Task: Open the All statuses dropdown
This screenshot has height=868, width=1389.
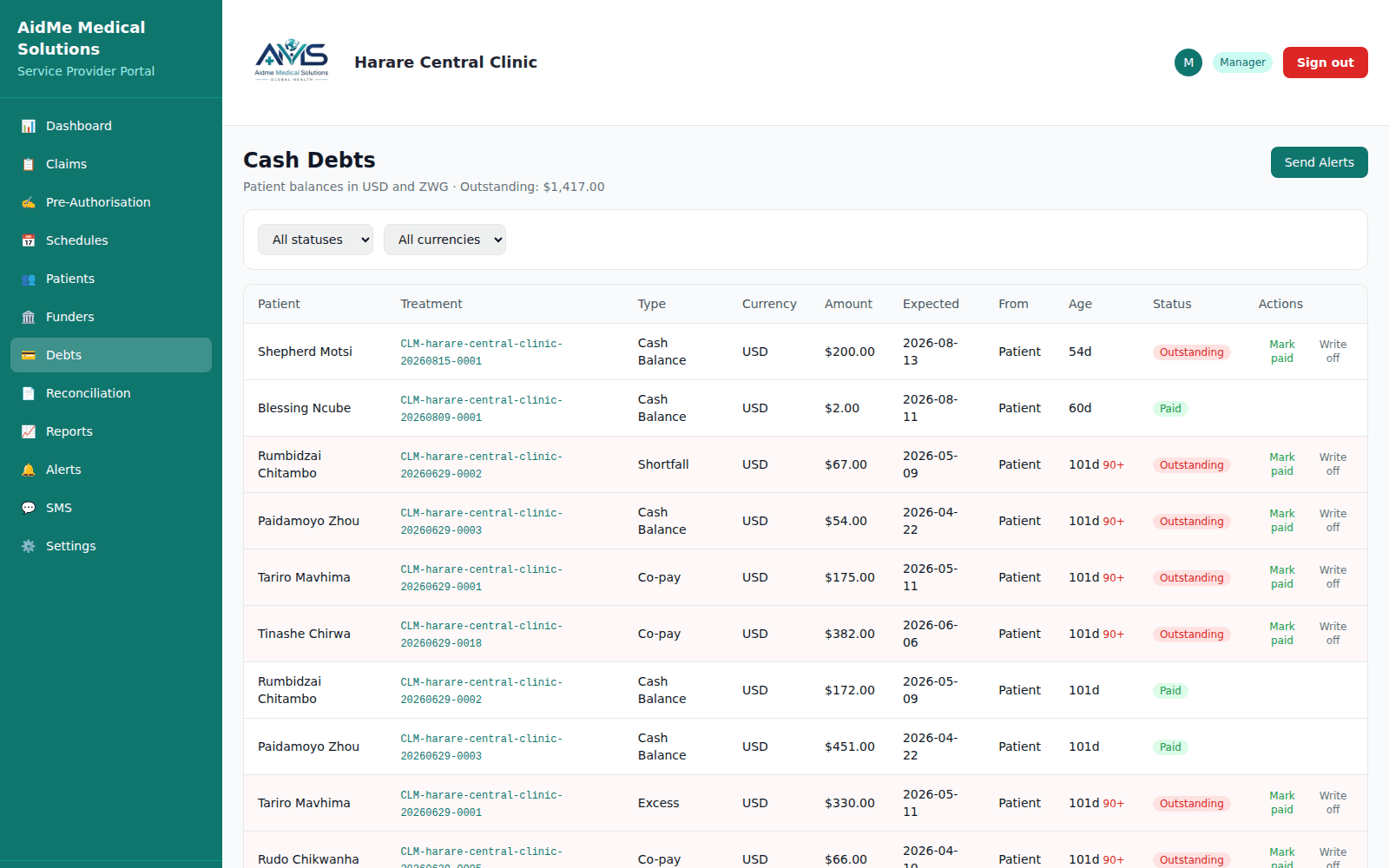Action: click(x=315, y=240)
